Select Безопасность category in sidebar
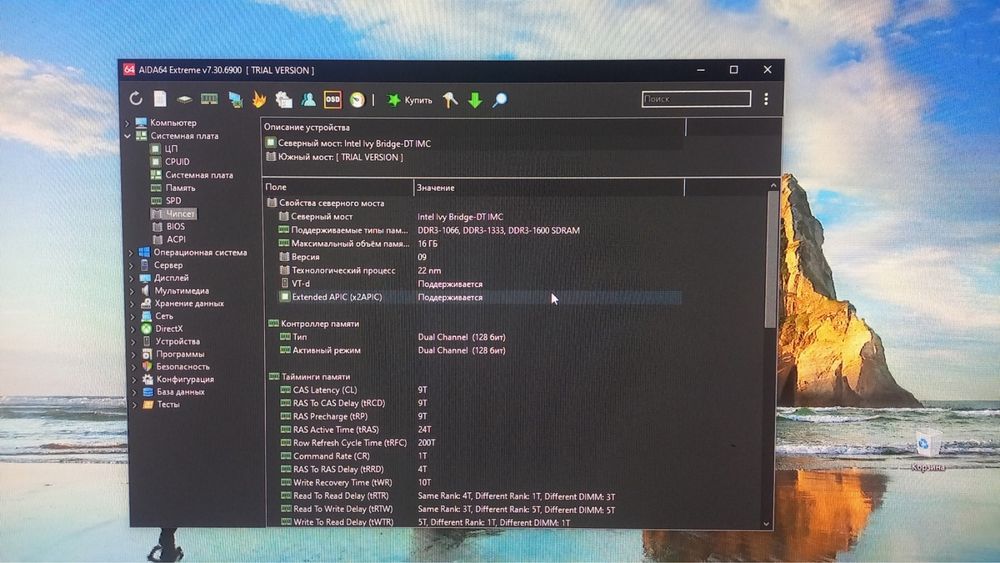Viewport: 1000px width, 563px height. pos(175,367)
